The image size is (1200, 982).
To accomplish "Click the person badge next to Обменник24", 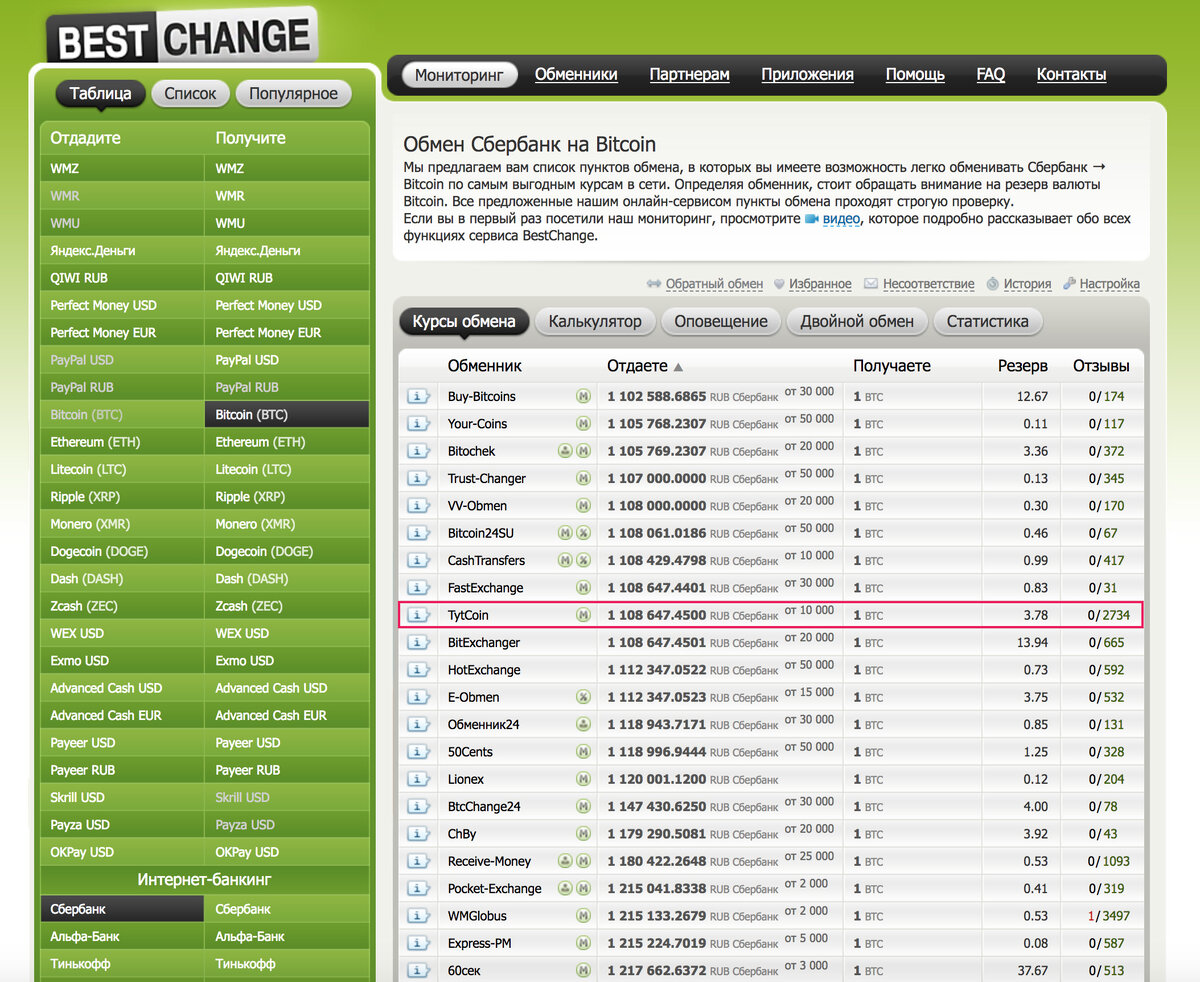I will coord(583,724).
